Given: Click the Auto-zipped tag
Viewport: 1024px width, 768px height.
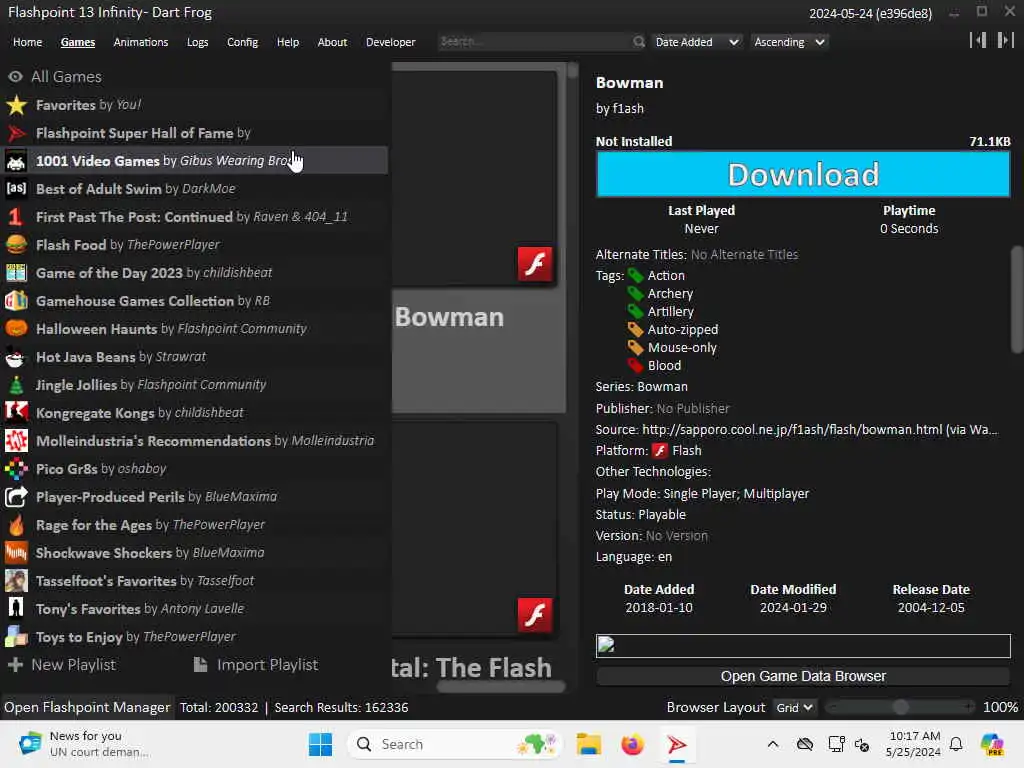Looking at the screenshot, I should point(682,330).
